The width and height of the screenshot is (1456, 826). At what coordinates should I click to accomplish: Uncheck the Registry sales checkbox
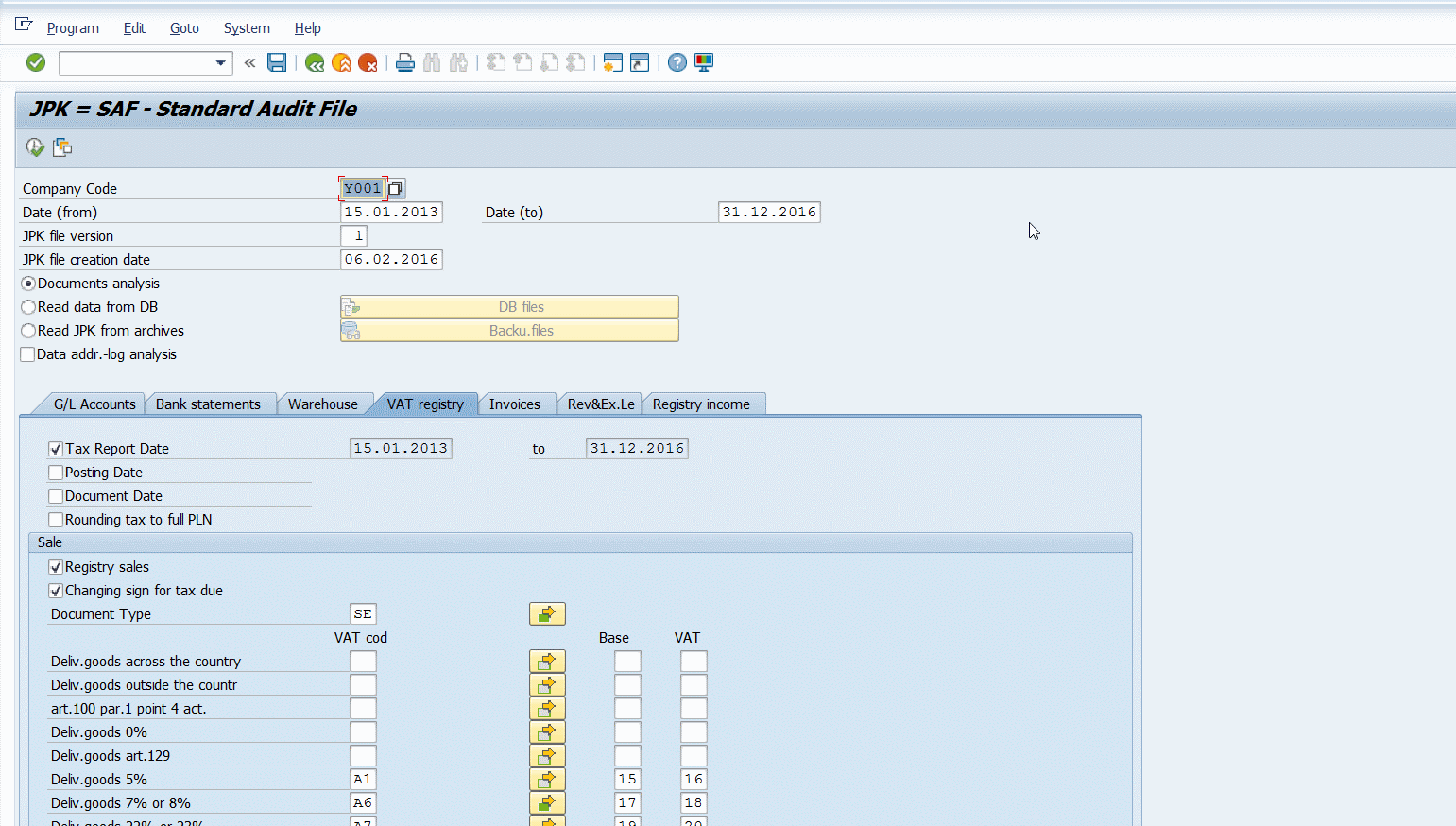56,567
